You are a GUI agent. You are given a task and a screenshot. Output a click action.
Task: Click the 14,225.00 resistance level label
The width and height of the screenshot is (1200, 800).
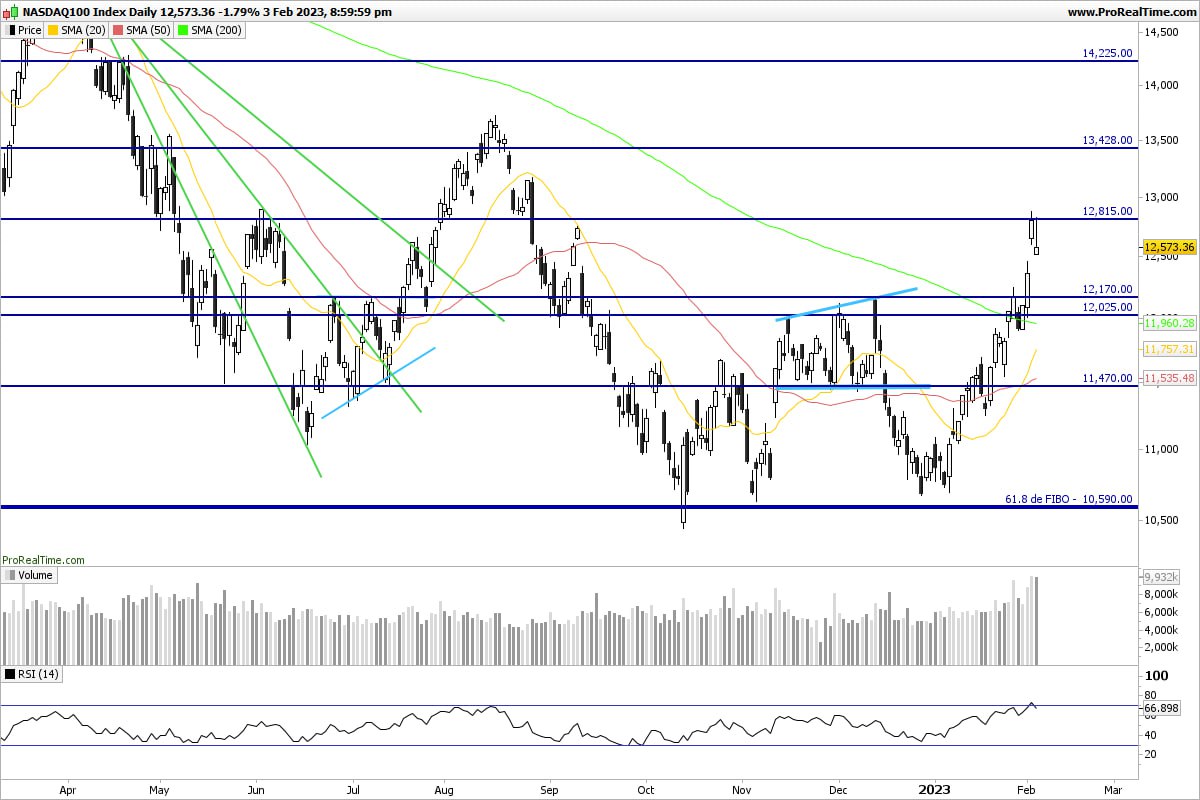(1108, 53)
